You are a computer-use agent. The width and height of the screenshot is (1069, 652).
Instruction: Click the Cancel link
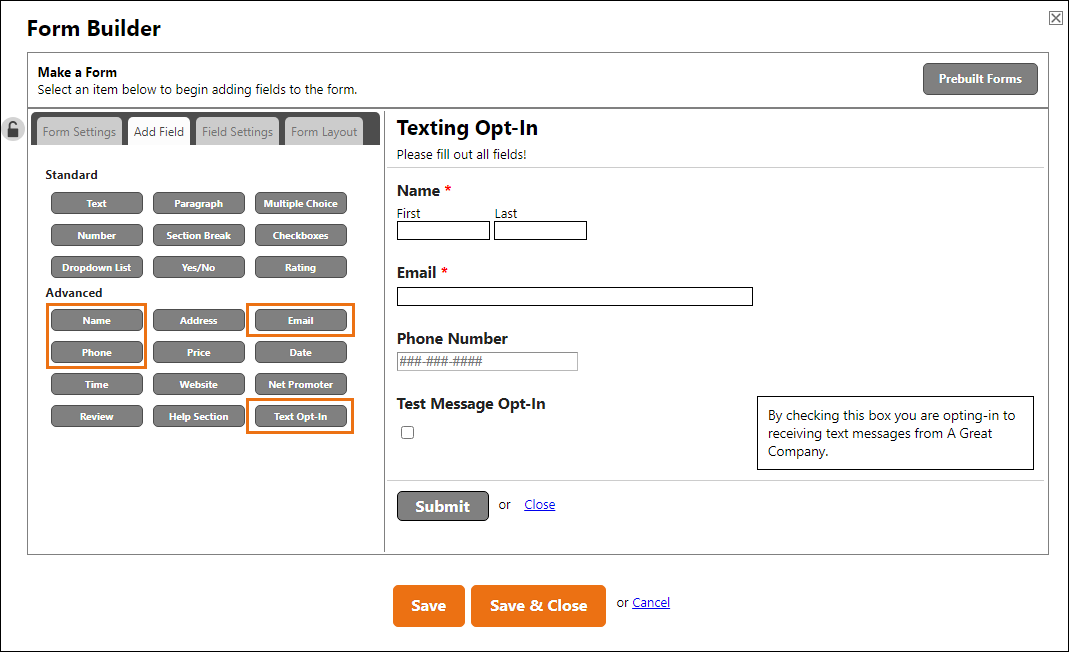[x=650, y=603]
